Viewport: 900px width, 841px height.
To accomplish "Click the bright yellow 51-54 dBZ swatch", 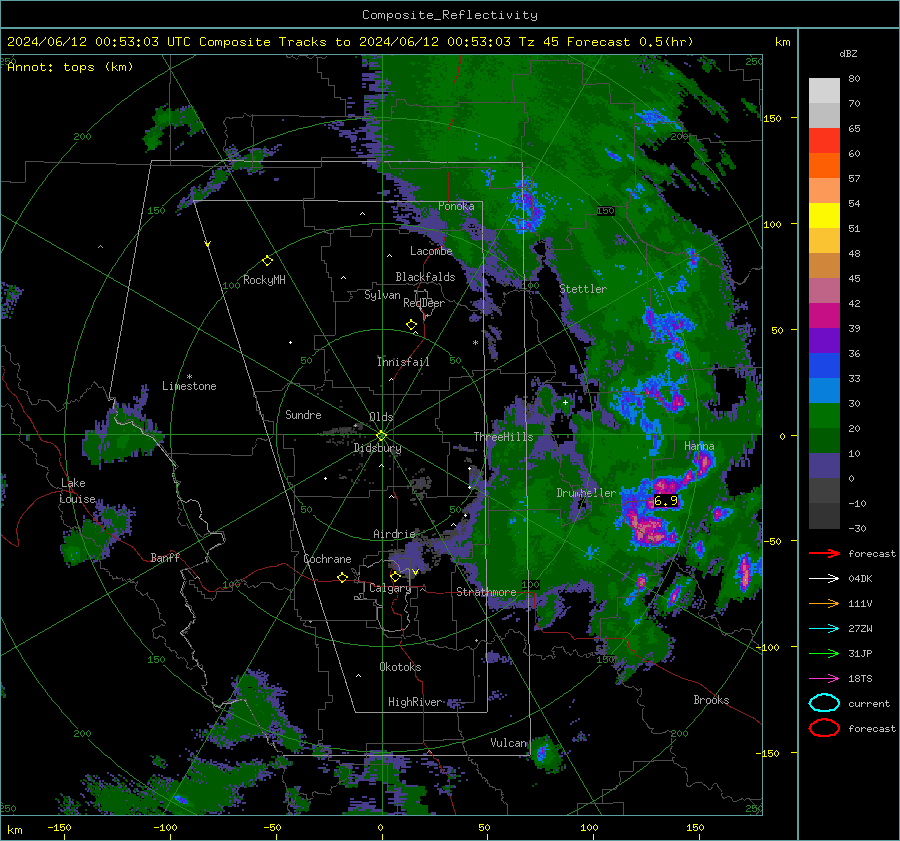I will tap(824, 215).
